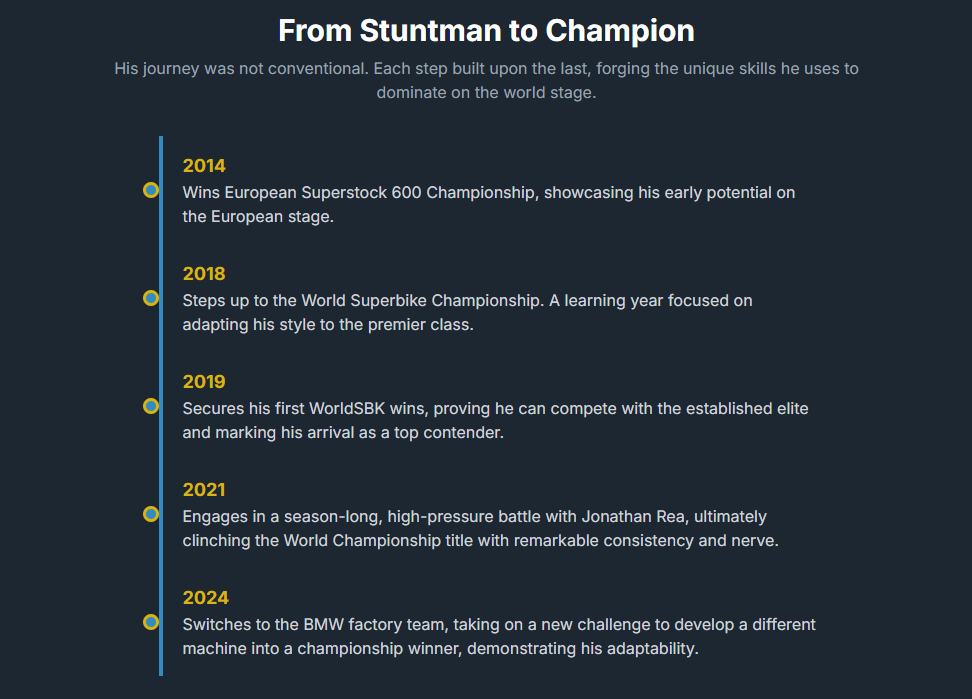Image resolution: width=972 pixels, height=699 pixels.
Task: Click the yellow 2014 year label
Action: pos(204,166)
